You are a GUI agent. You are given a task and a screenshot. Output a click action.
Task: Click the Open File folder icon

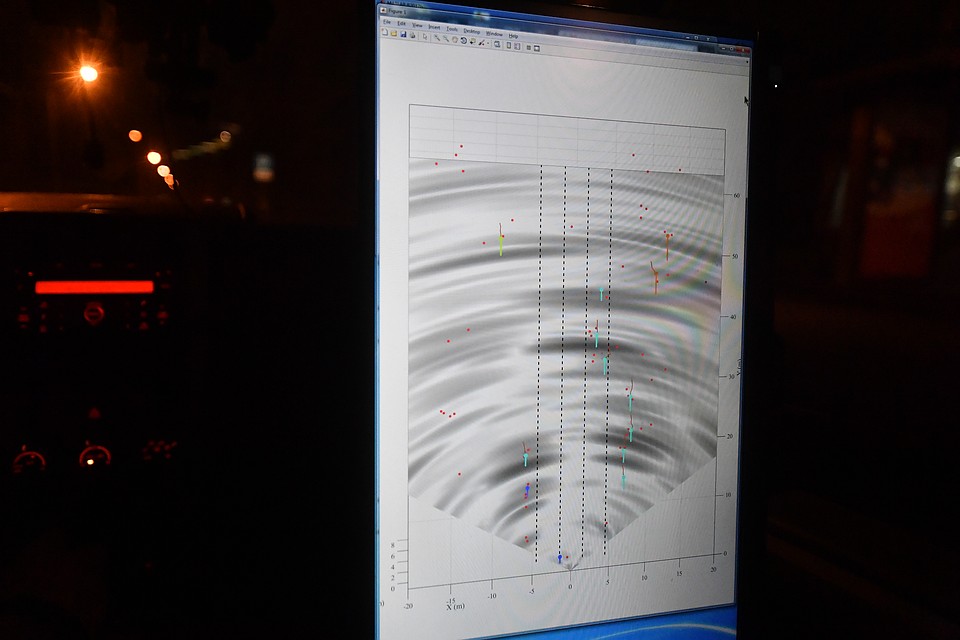pos(394,33)
